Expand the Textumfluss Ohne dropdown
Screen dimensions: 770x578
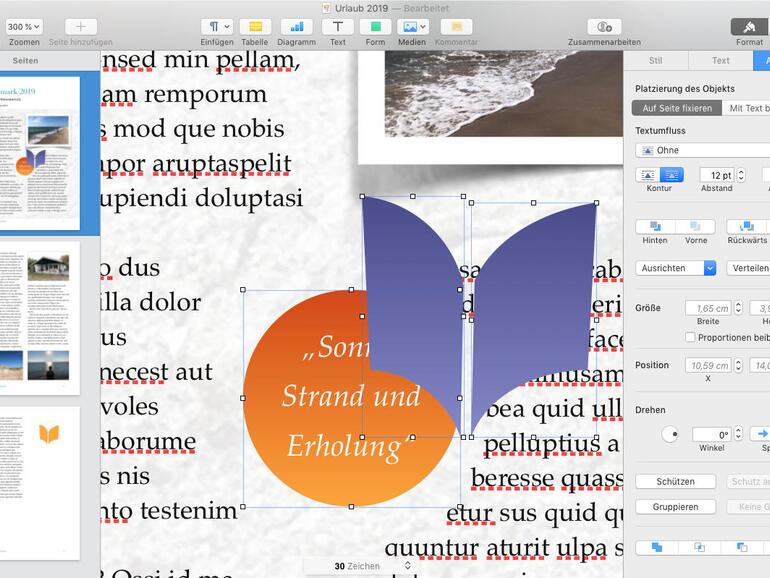pos(702,151)
